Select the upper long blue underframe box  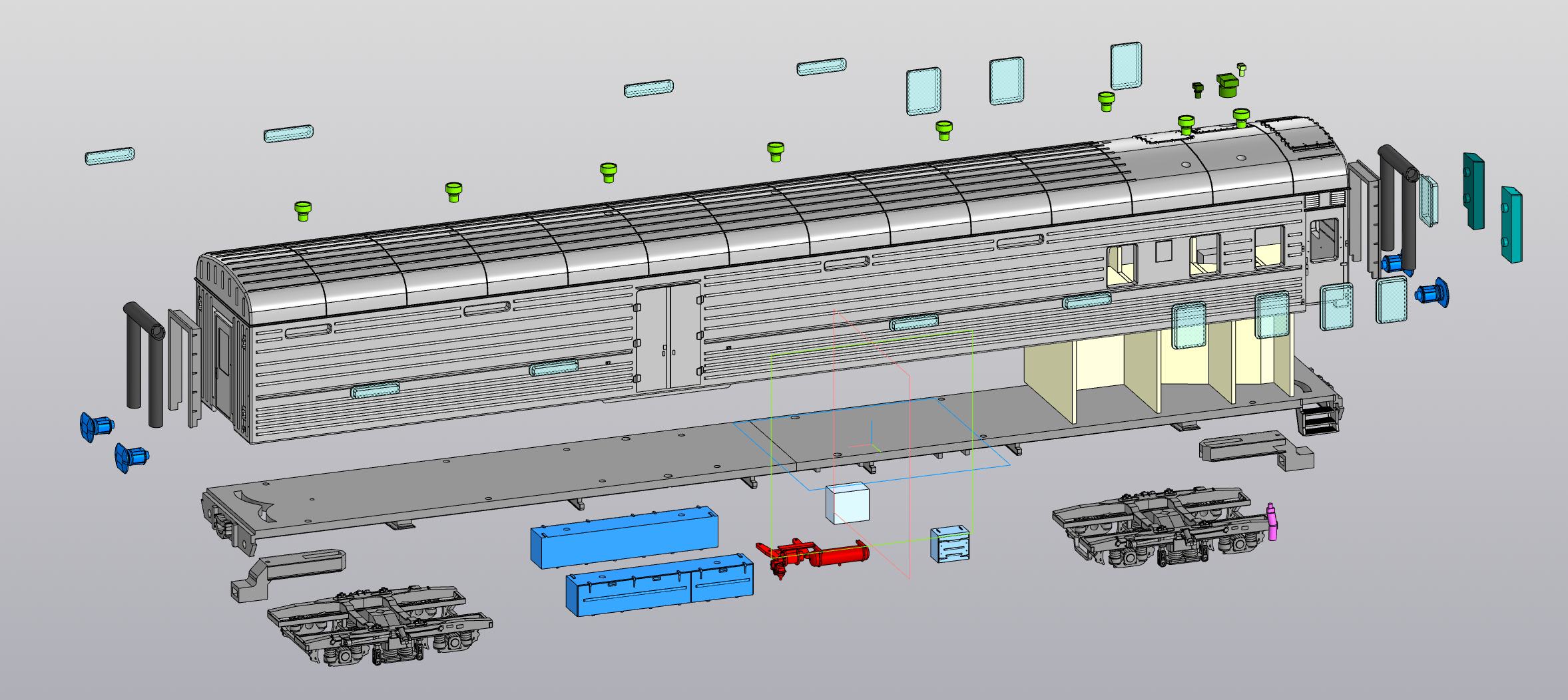pos(625,537)
